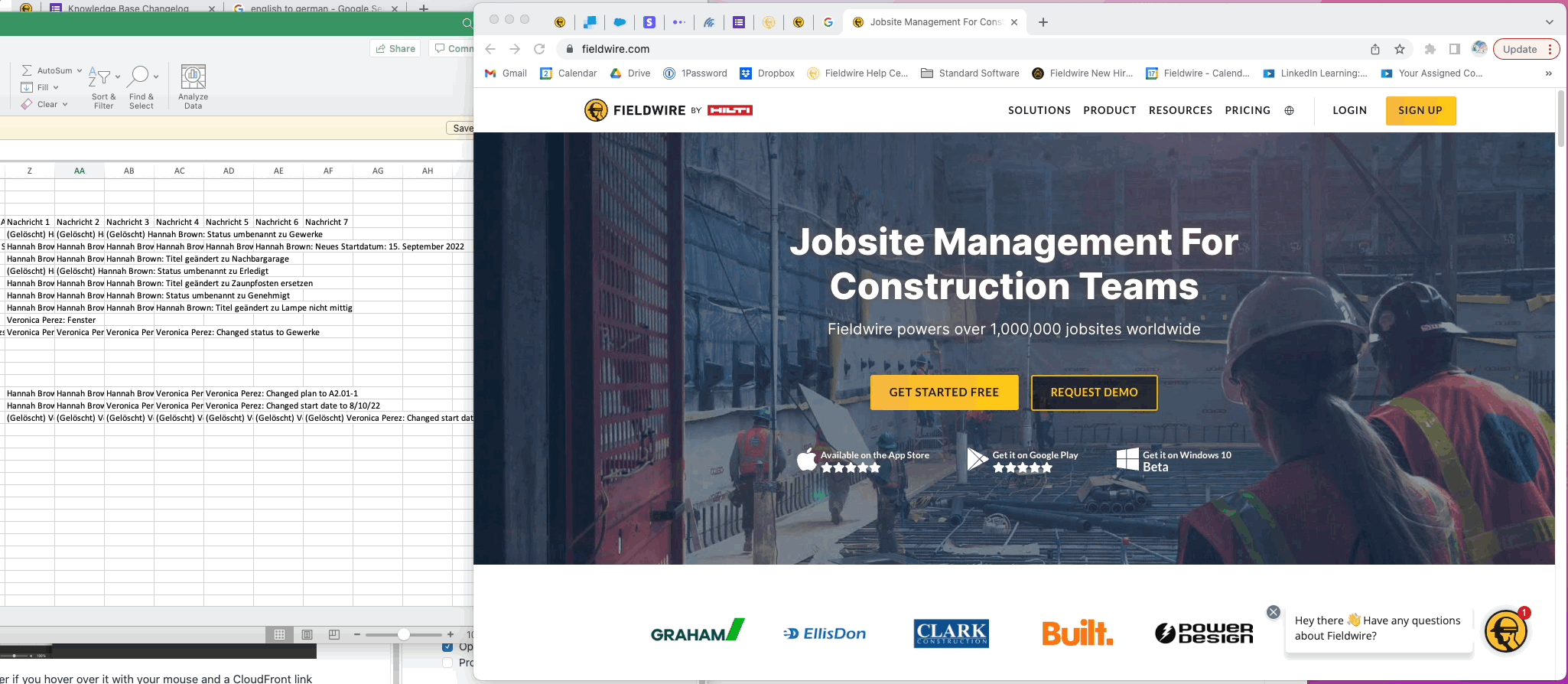Open the Fieldwire chat widget icon
Image resolution: width=1568 pixels, height=684 pixels.
[1506, 631]
